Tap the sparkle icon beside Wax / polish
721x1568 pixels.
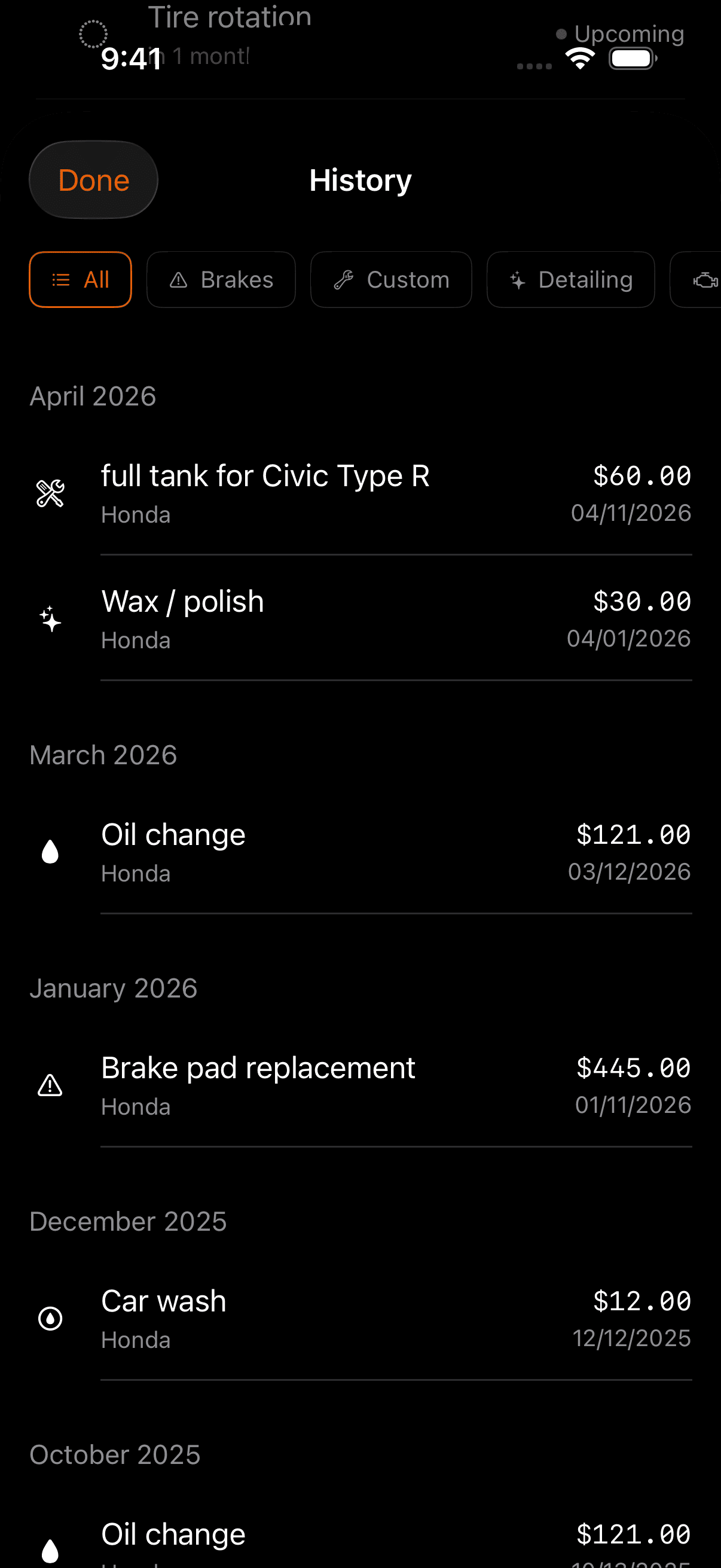50,619
